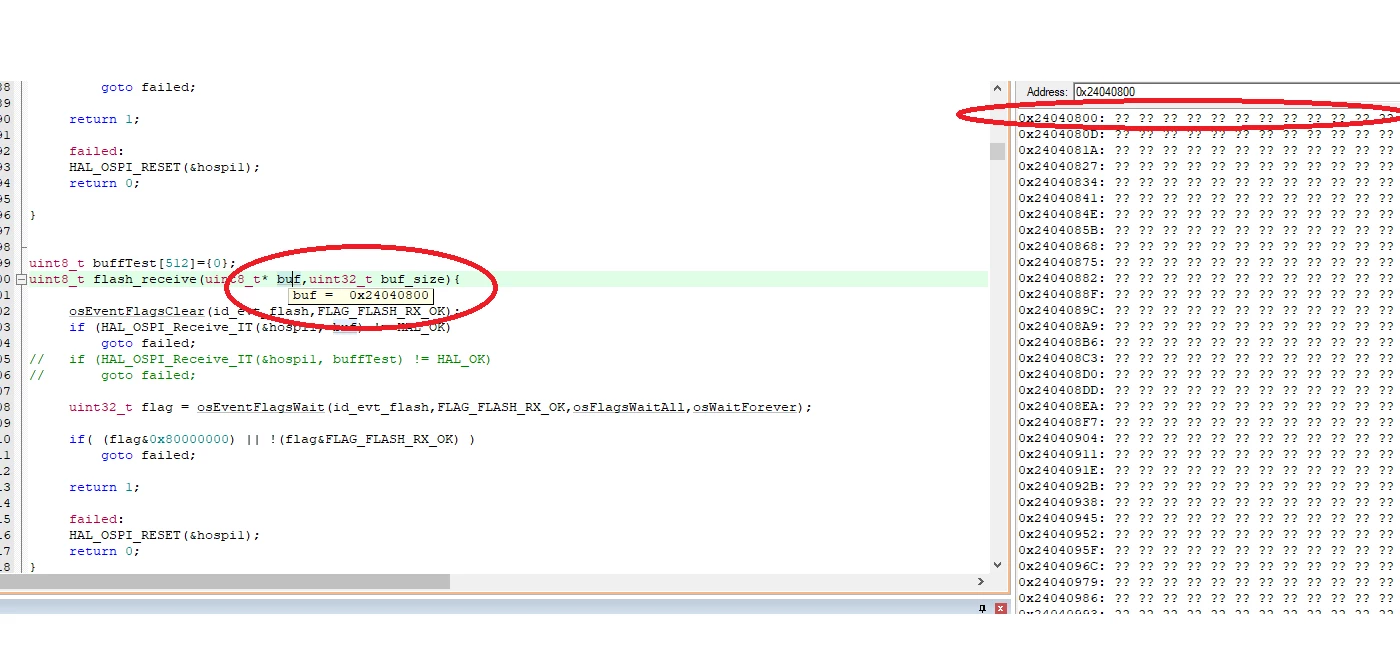Screen dimensions: 1400x648
Task: Click the commented-out 'goto failed;' line
Action: [x=112, y=375]
